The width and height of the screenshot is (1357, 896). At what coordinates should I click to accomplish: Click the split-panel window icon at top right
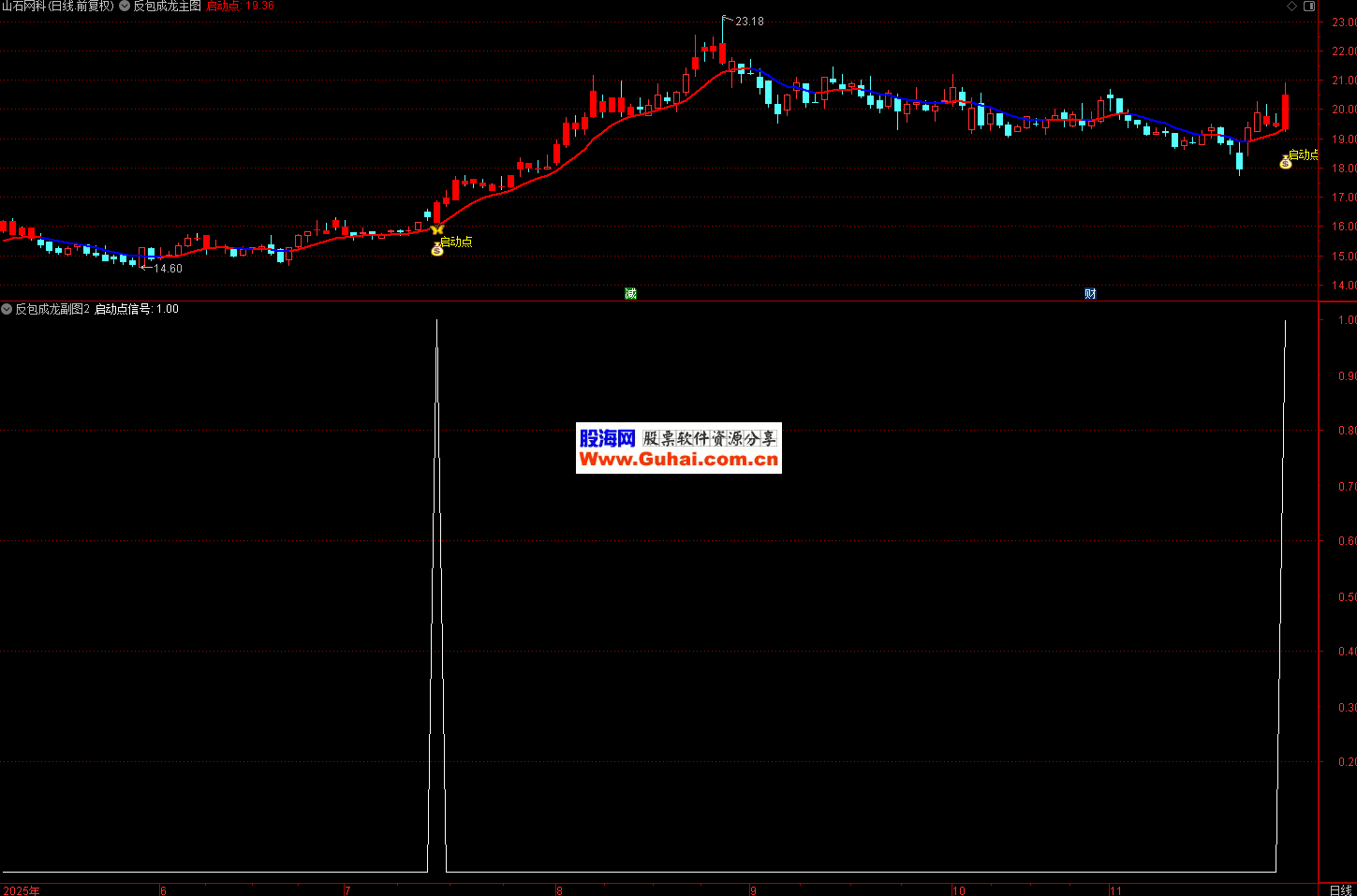click(x=1309, y=7)
